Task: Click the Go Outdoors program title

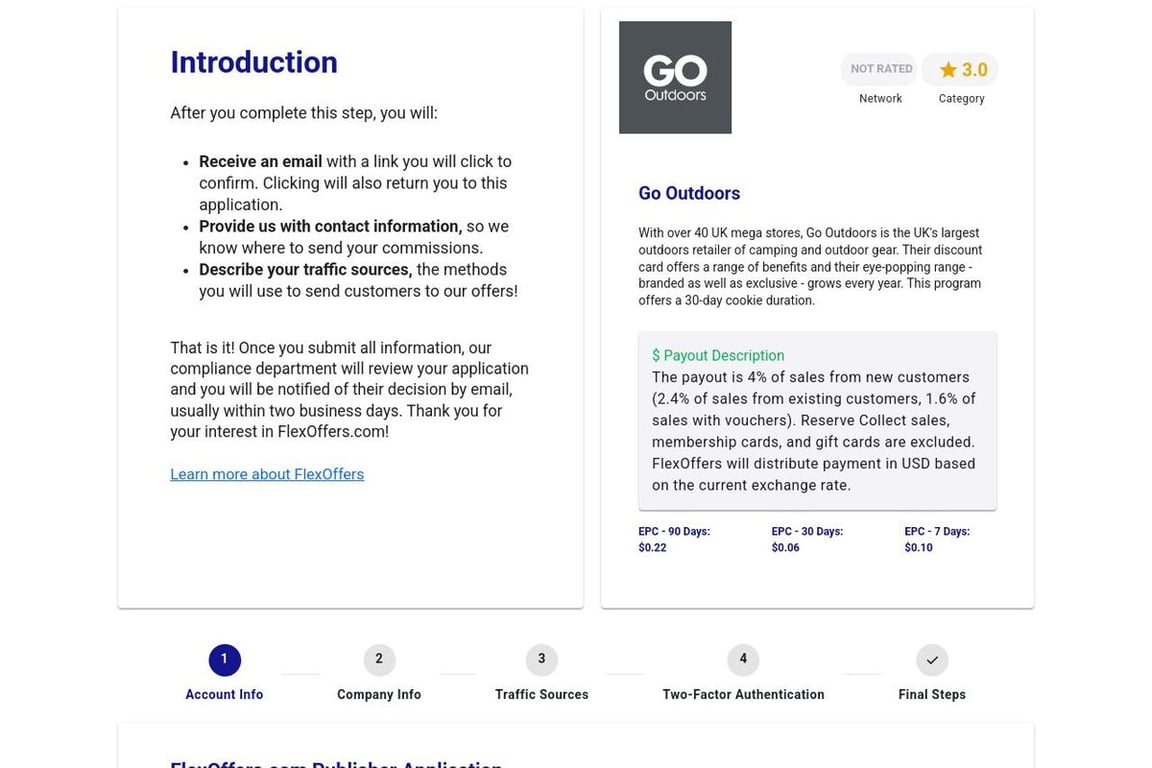Action: click(x=689, y=193)
